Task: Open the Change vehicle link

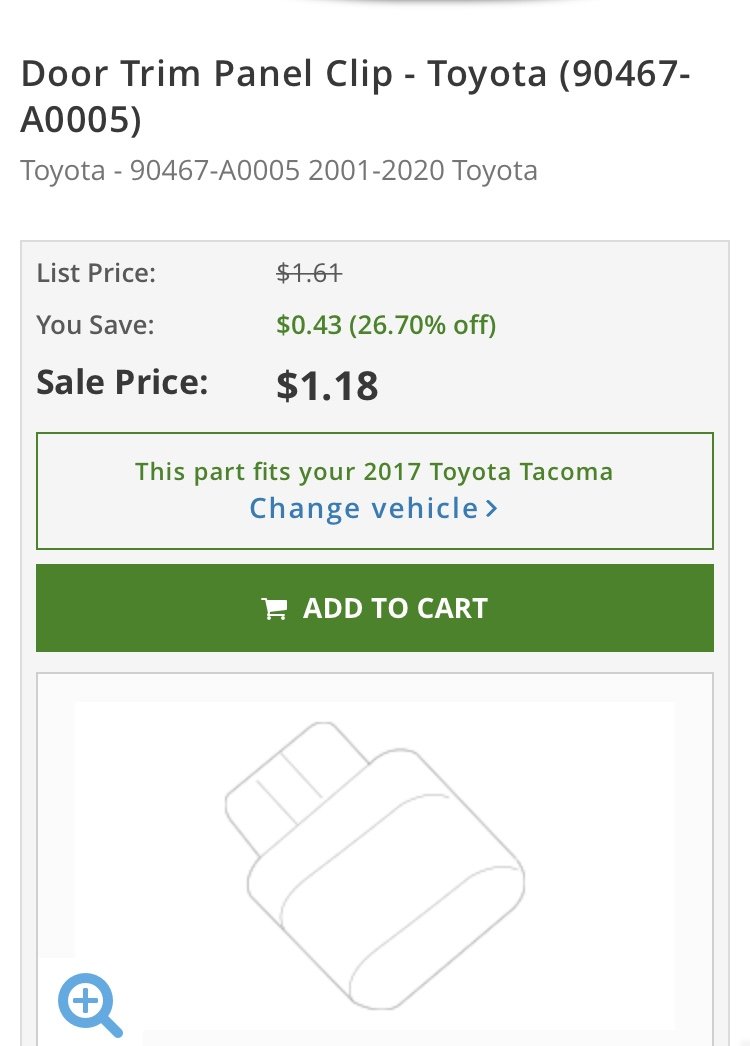Action: point(374,508)
